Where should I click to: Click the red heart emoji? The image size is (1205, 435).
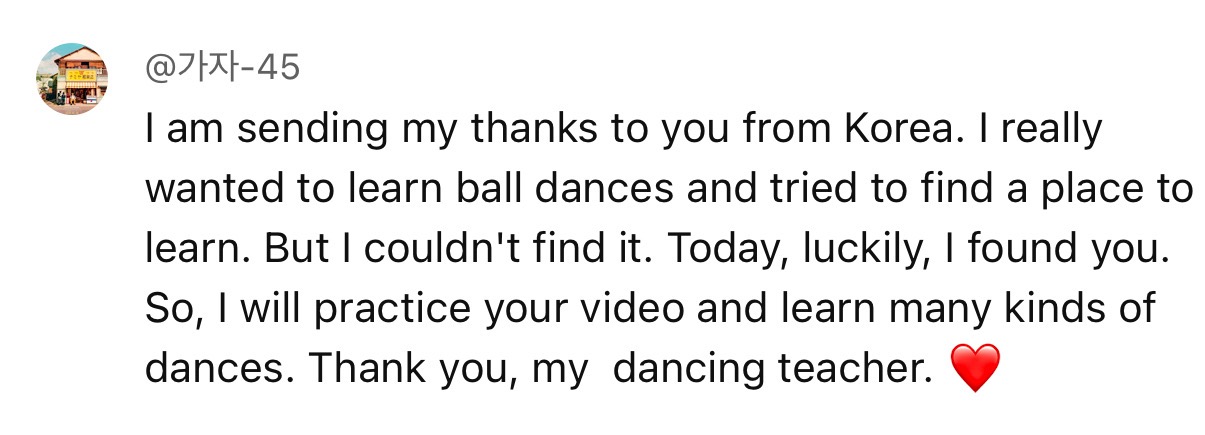pyautogui.click(x=973, y=371)
